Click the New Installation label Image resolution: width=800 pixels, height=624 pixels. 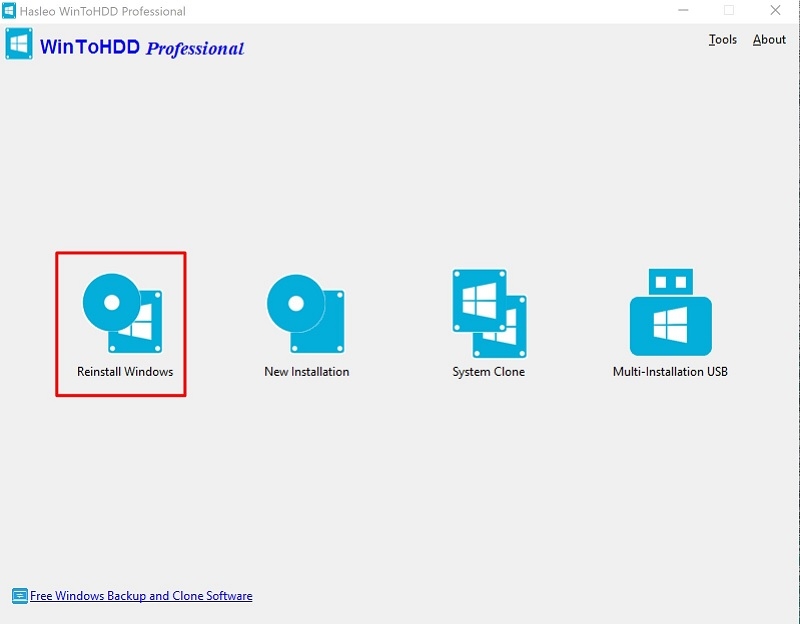coord(307,371)
